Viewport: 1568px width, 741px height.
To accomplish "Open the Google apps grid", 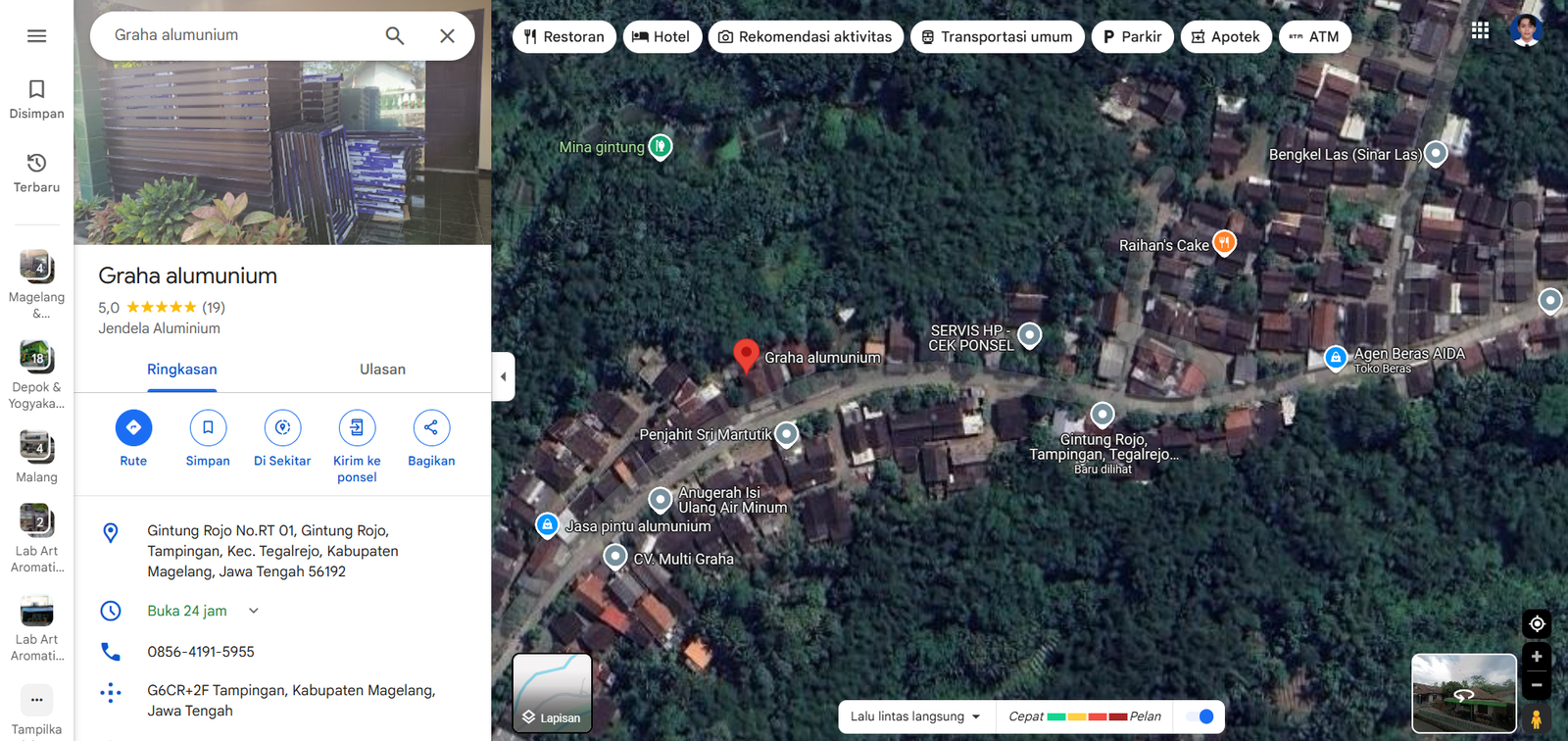I will point(1480,30).
